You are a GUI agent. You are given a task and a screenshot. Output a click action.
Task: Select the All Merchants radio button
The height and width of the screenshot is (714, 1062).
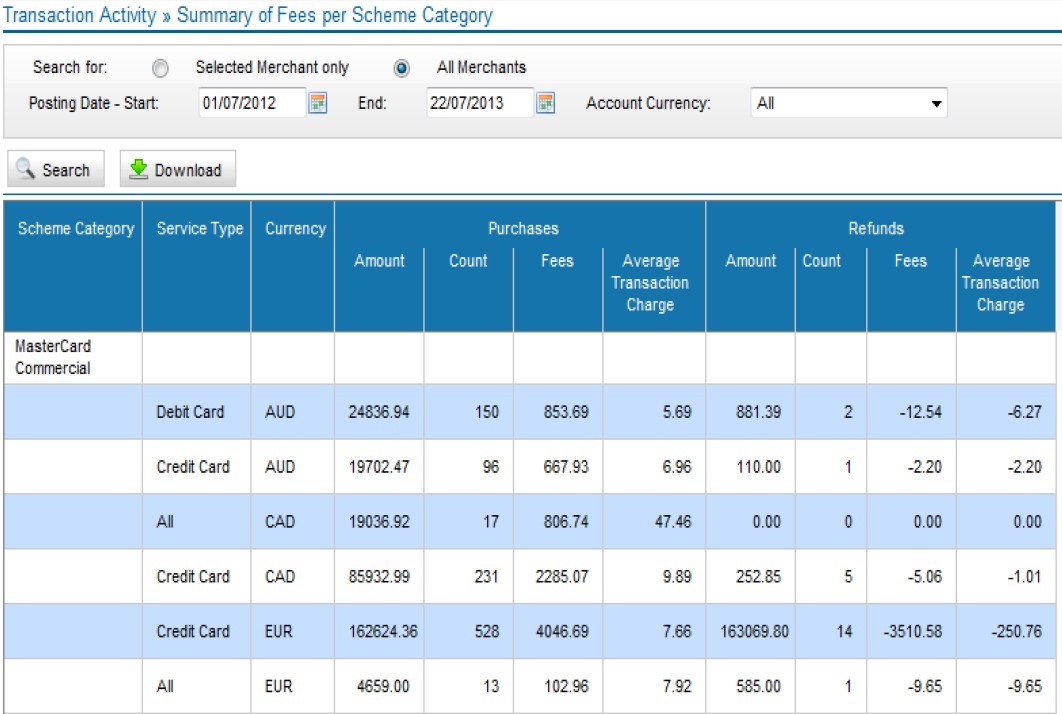pyautogui.click(x=402, y=68)
